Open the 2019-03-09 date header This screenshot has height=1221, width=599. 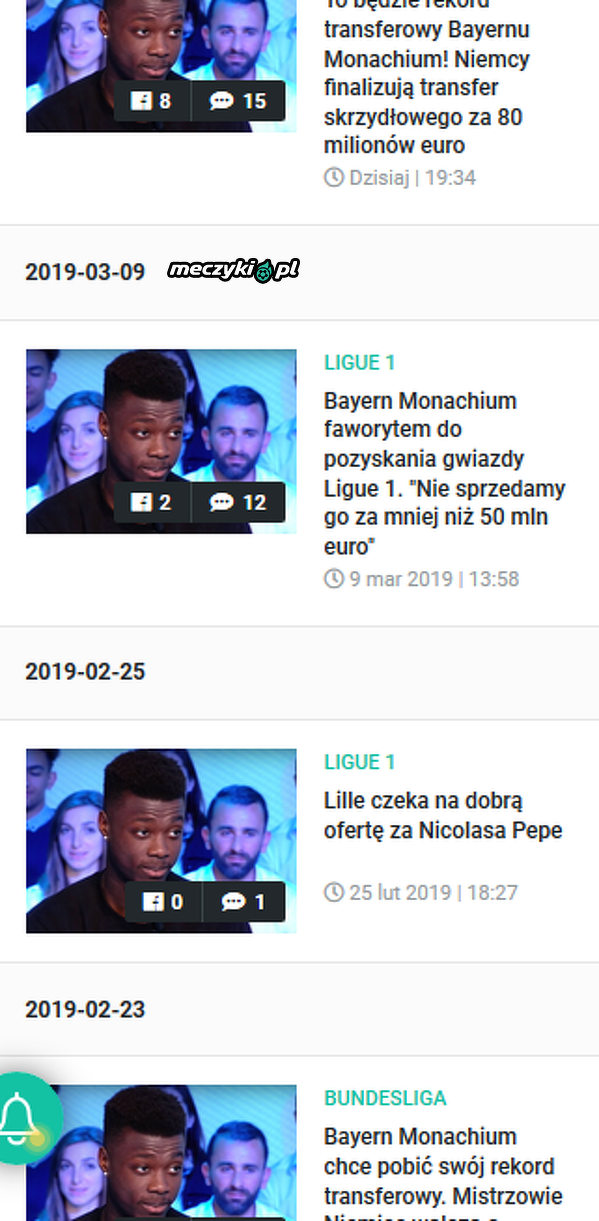coord(85,272)
